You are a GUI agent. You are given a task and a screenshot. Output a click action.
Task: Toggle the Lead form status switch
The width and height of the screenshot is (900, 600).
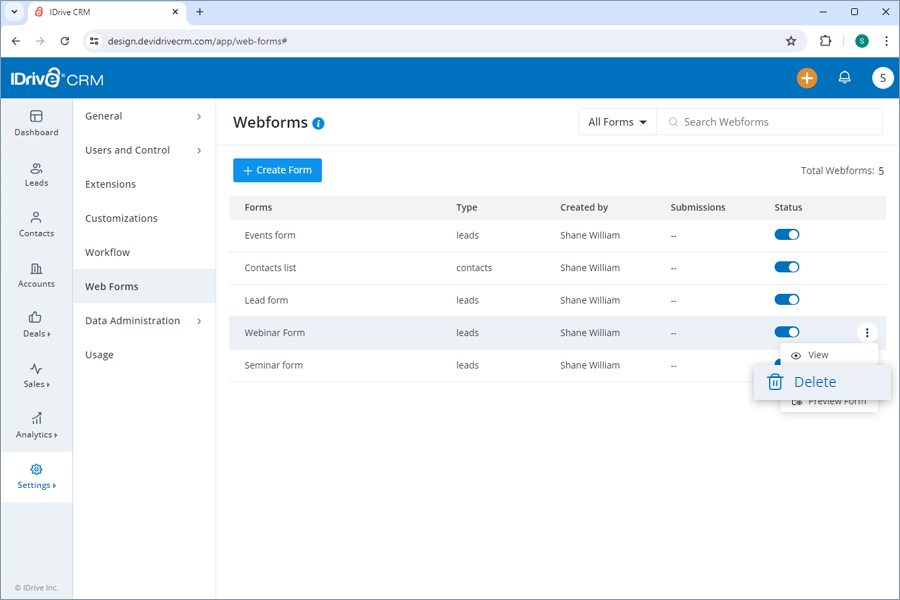coord(787,299)
